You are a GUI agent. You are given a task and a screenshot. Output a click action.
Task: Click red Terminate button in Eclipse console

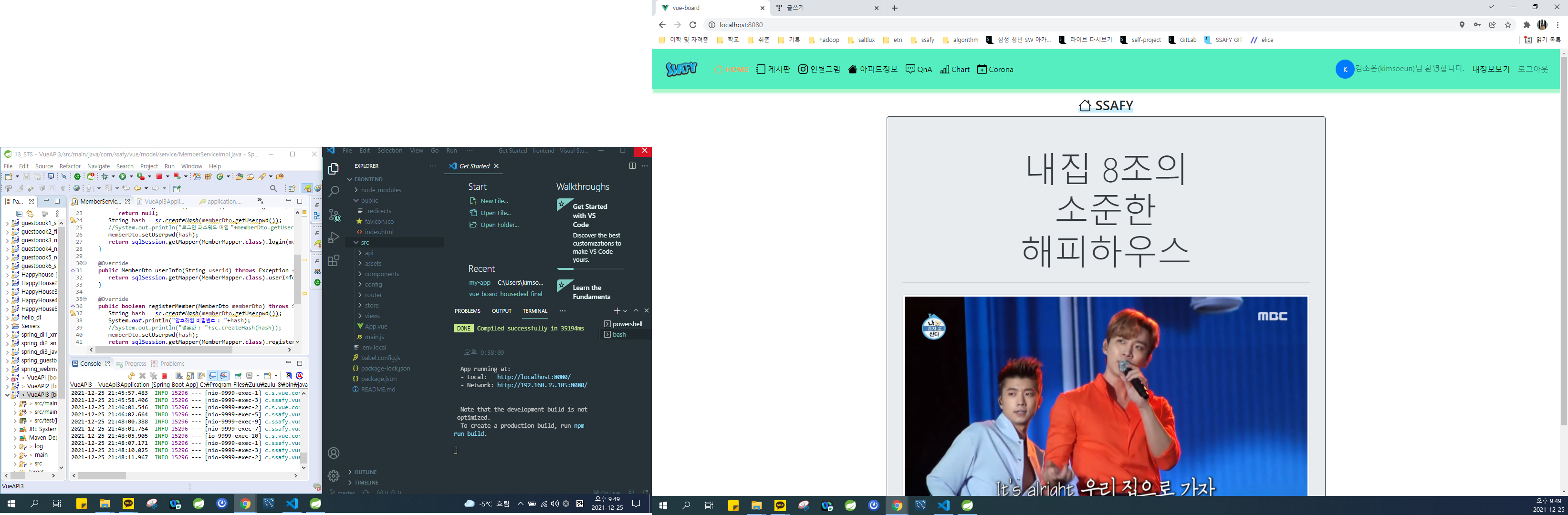164,376
